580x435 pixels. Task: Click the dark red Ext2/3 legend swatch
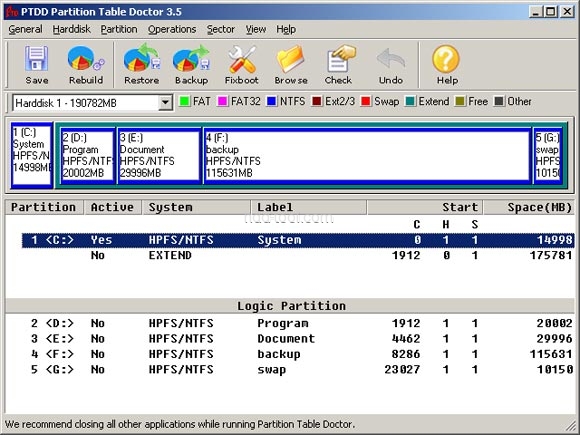click(317, 101)
